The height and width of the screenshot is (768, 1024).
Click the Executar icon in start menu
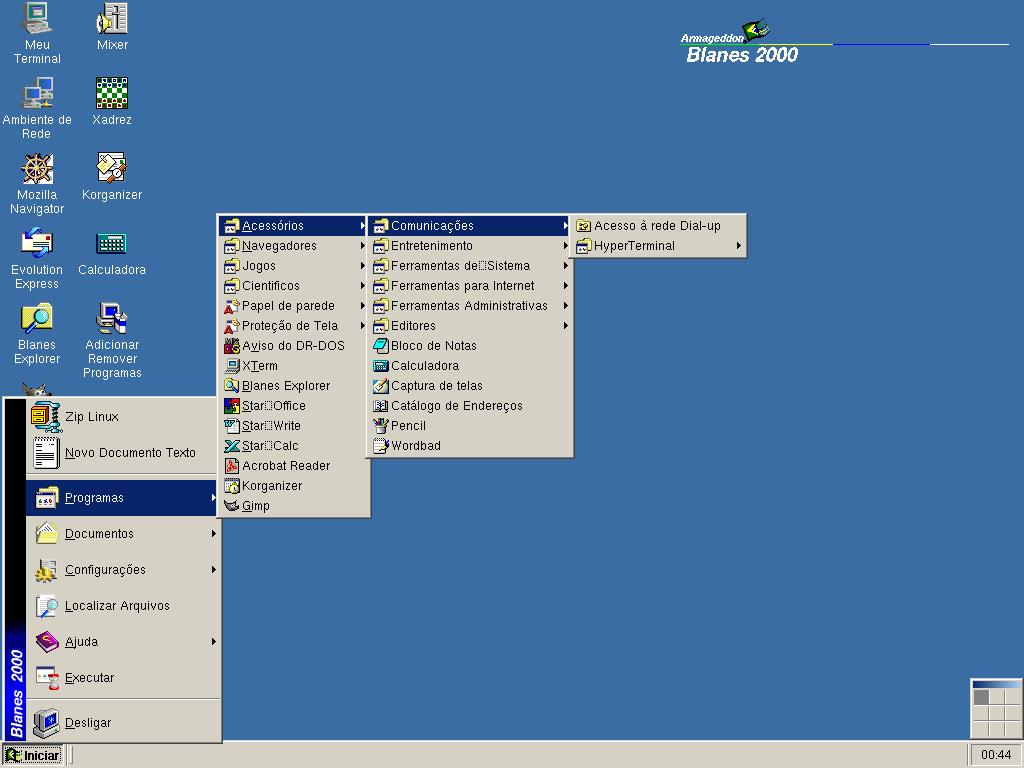47,678
